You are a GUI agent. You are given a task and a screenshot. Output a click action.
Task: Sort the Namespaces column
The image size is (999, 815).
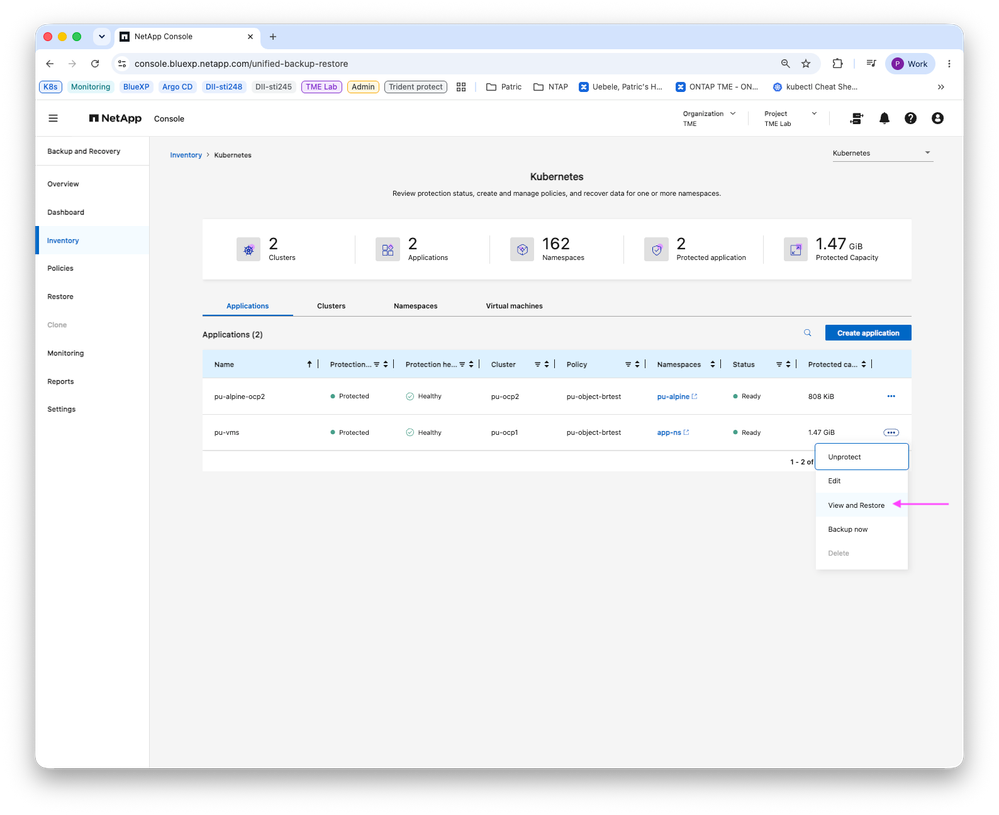(x=712, y=364)
